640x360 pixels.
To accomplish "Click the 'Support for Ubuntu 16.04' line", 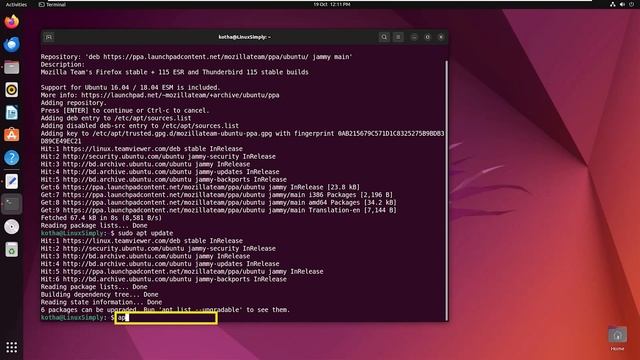I will pyautogui.click(x=130, y=87).
